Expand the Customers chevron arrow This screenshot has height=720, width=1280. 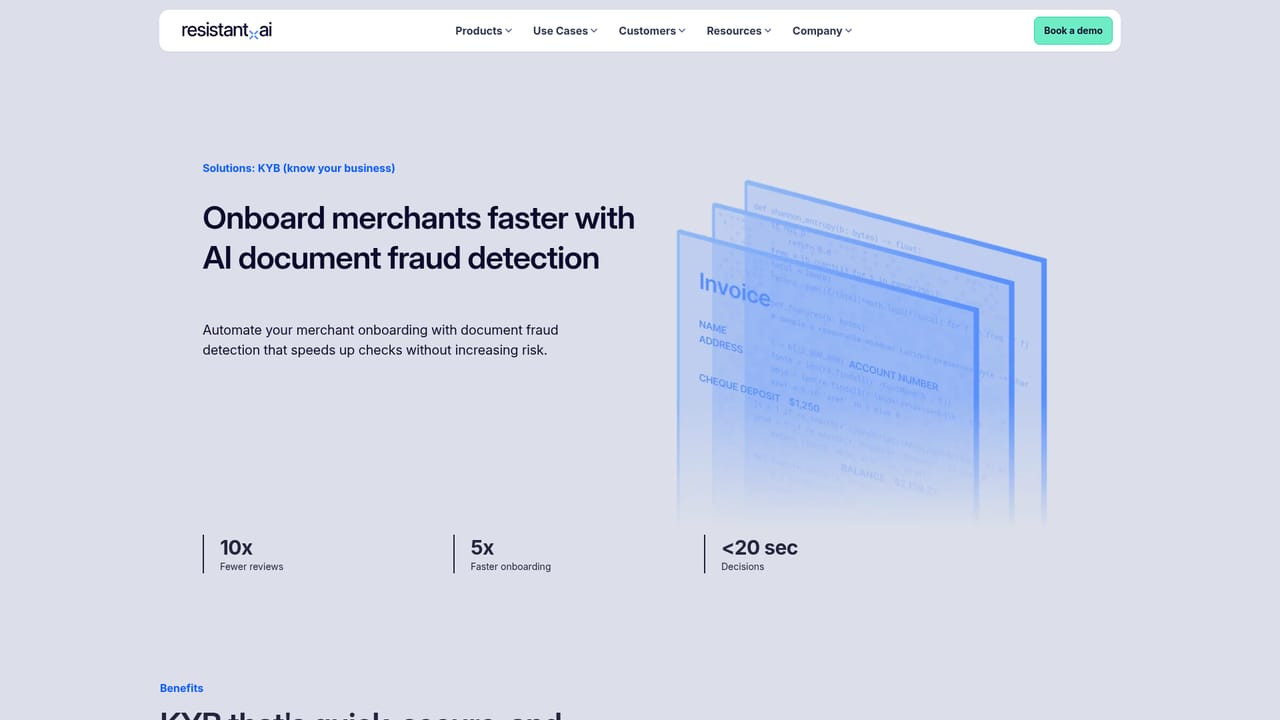(x=682, y=31)
